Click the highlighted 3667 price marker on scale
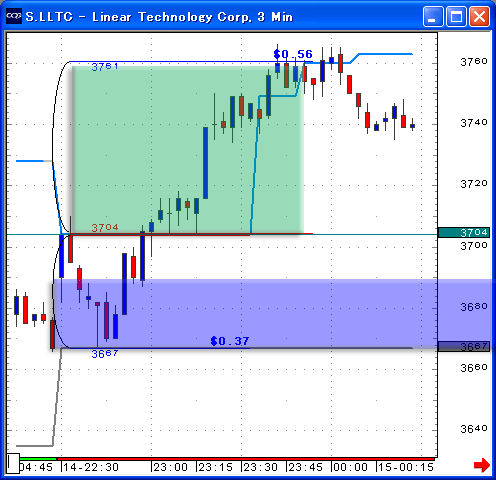This screenshot has height=480, width=496. click(464, 346)
